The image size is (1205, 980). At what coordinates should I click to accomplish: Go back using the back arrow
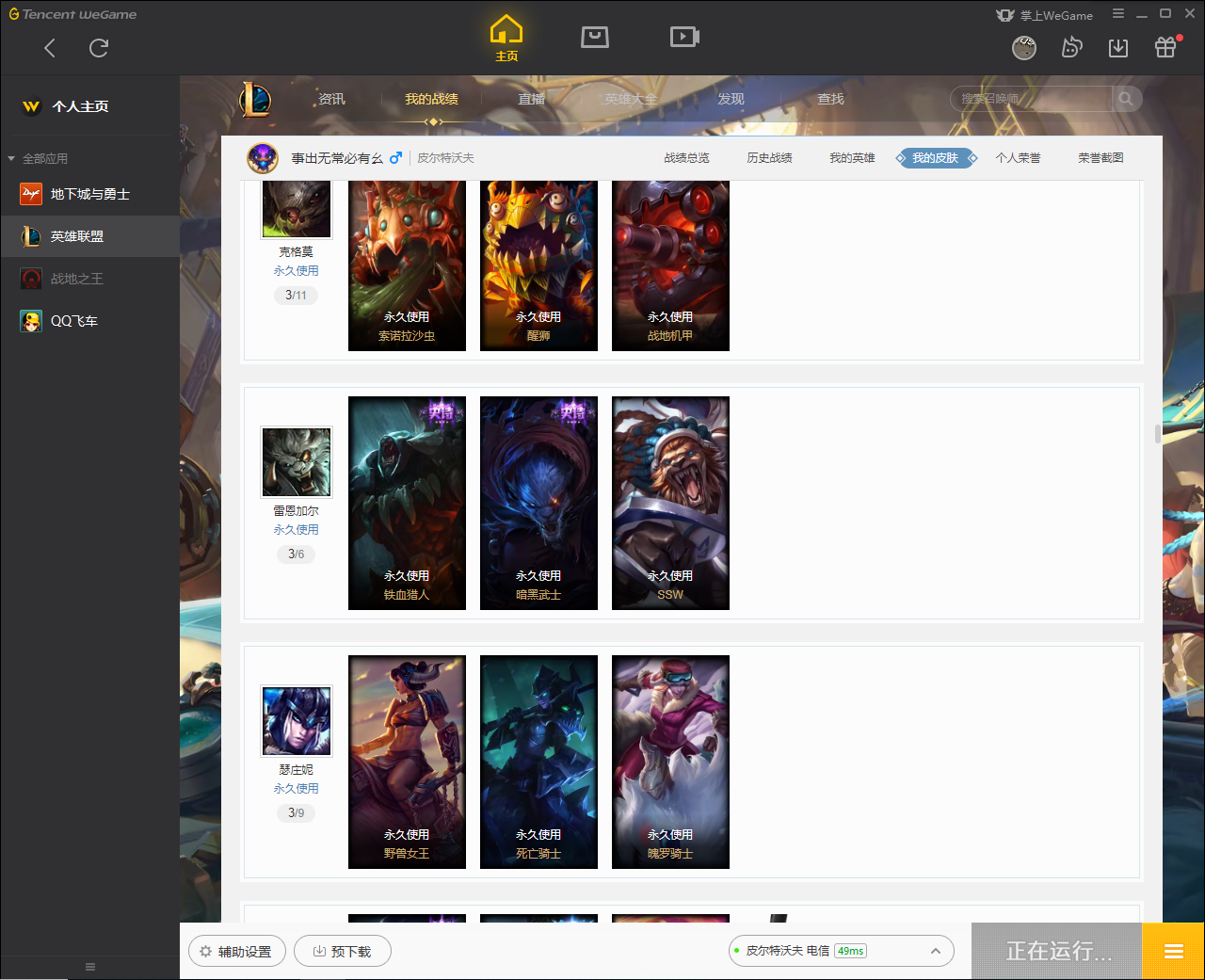click(x=50, y=48)
